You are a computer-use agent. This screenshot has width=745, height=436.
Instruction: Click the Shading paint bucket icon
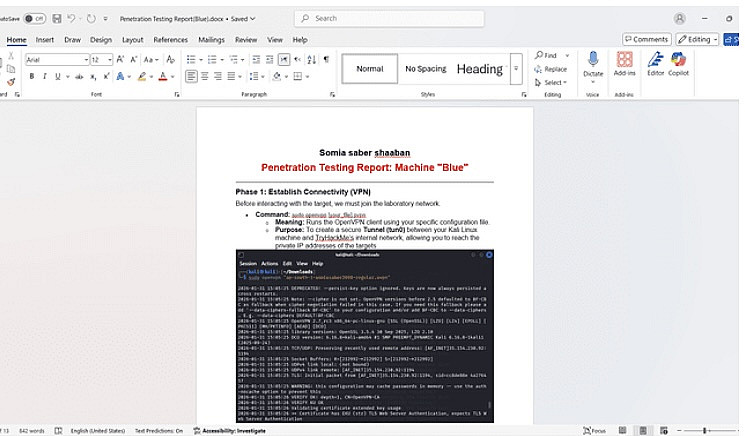point(277,76)
